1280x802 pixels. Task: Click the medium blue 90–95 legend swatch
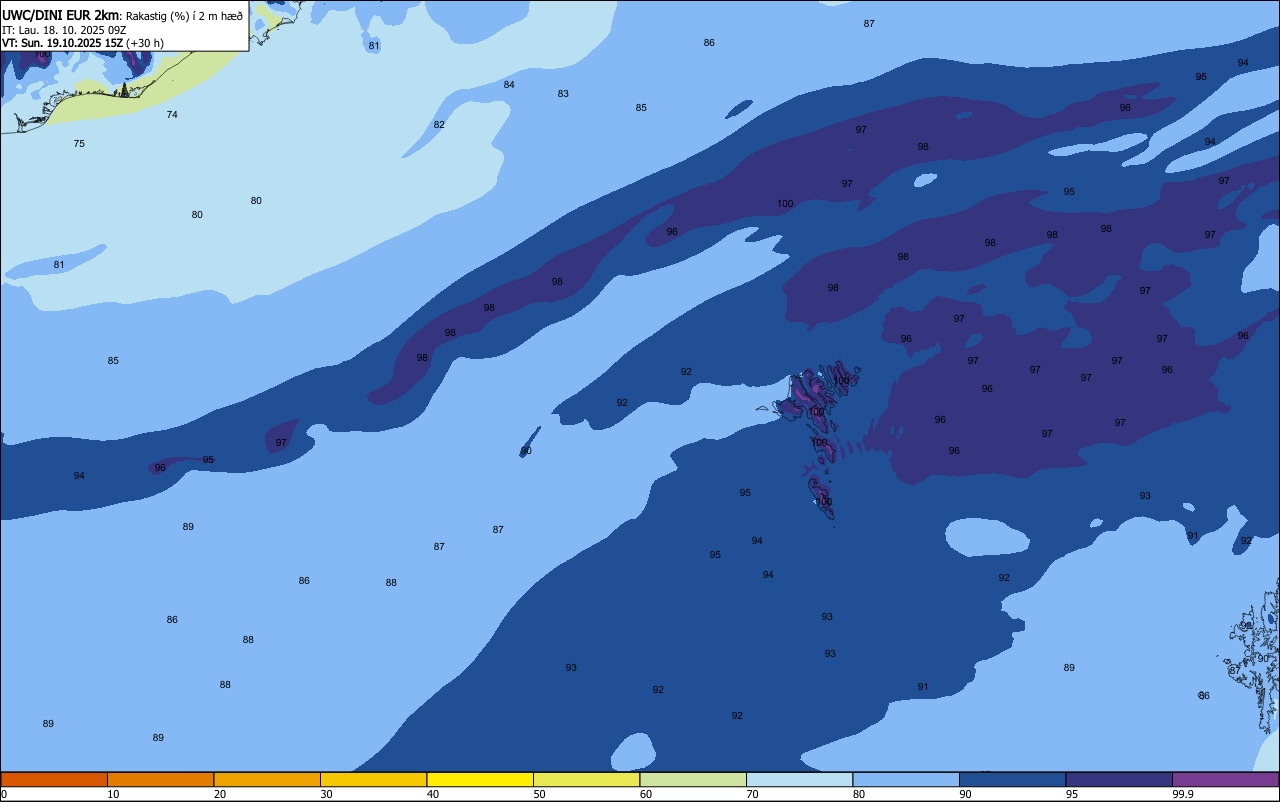click(x=1012, y=779)
